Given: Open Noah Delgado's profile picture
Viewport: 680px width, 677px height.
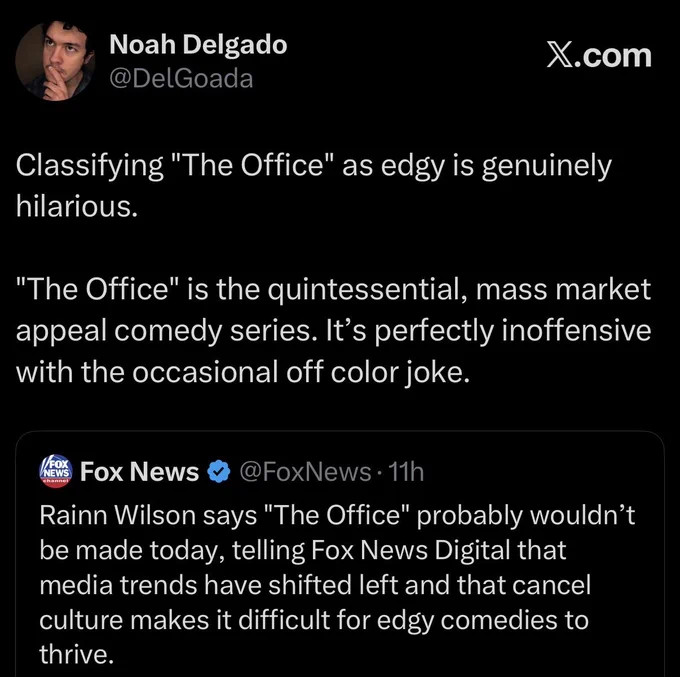Looking at the screenshot, I should pos(55,61).
